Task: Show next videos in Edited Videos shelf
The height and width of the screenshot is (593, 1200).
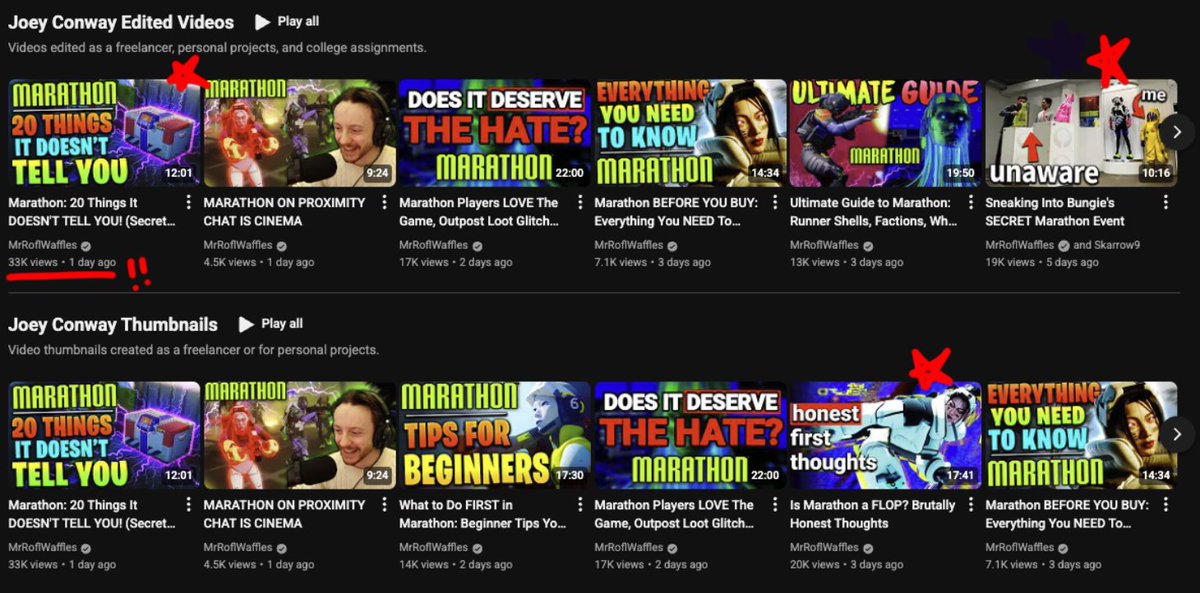Action: coord(1177,132)
